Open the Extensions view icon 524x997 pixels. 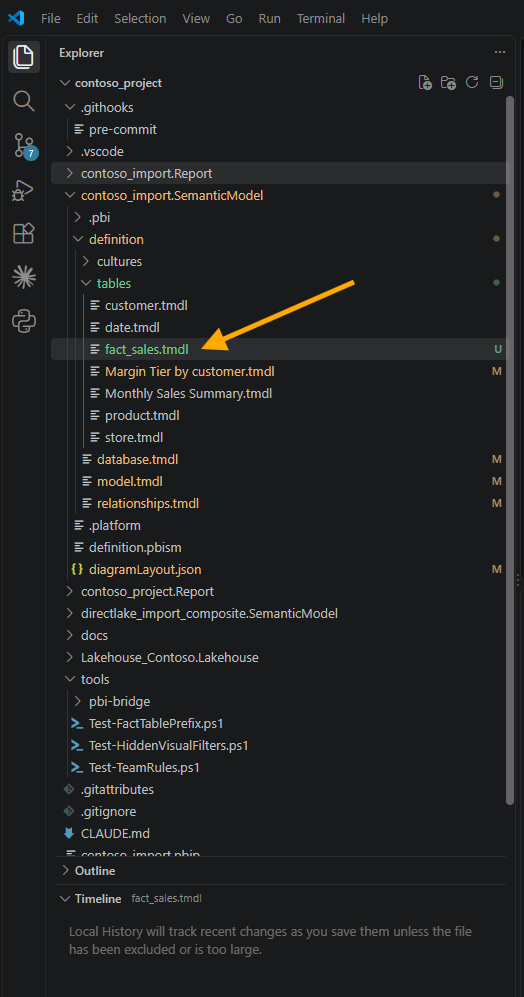tap(24, 233)
